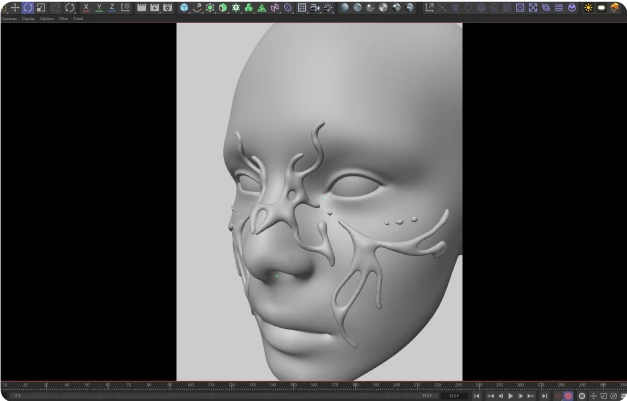Add a Camera object
Screen dimensions: 627x401
click(x=315, y=8)
